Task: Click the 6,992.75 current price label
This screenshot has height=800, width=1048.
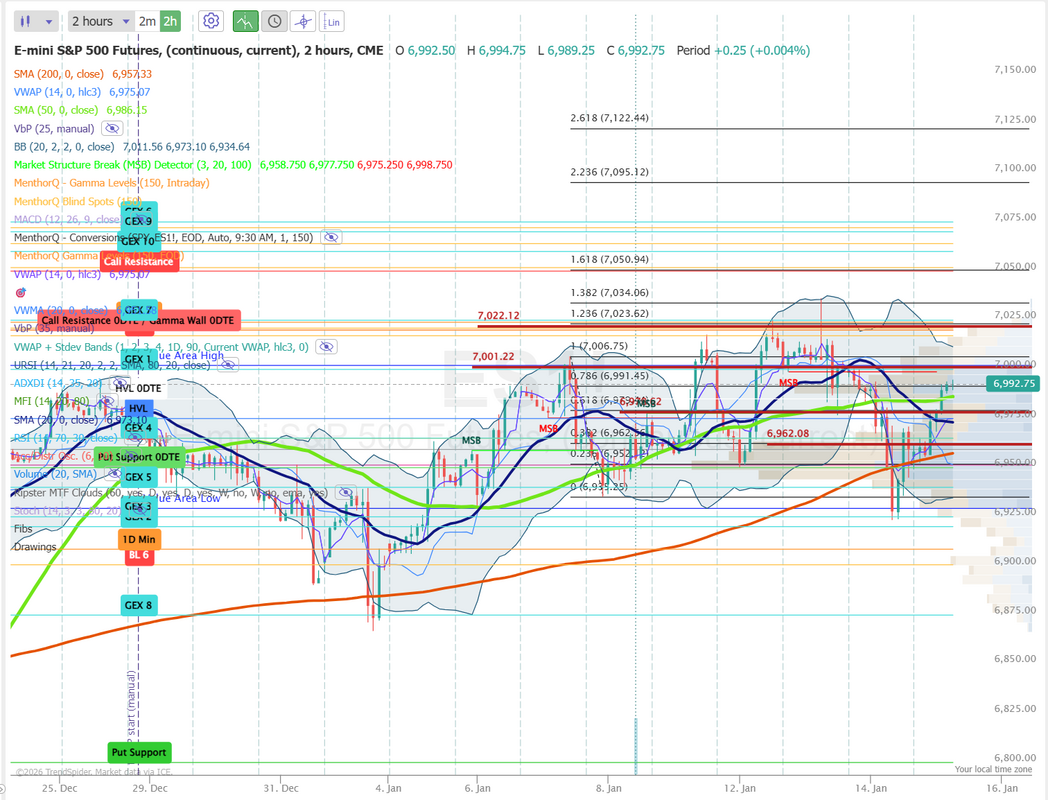Action: pos(1012,383)
